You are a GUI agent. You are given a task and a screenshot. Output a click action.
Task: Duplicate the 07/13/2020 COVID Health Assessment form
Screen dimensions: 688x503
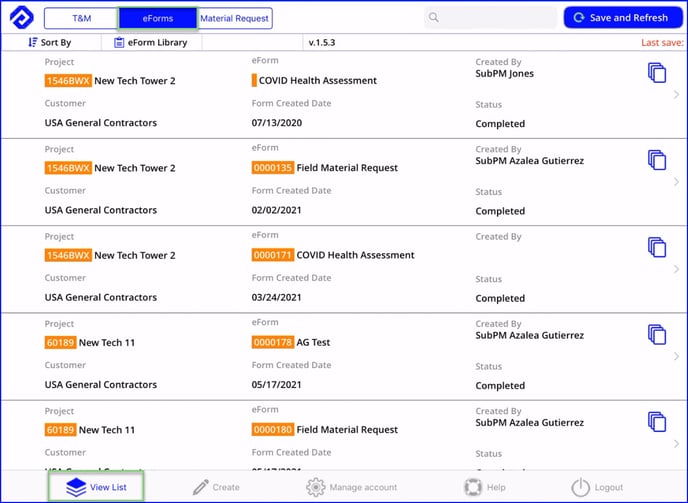[x=657, y=73]
